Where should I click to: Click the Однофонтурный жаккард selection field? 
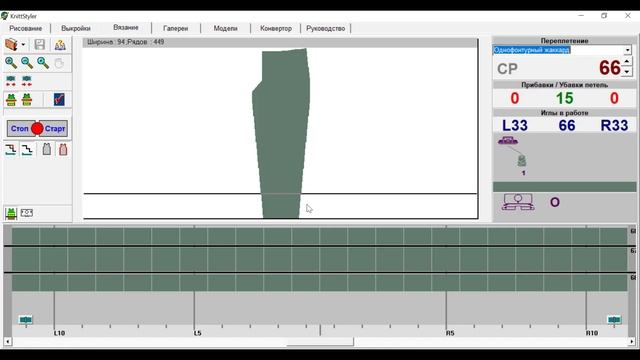558,50
